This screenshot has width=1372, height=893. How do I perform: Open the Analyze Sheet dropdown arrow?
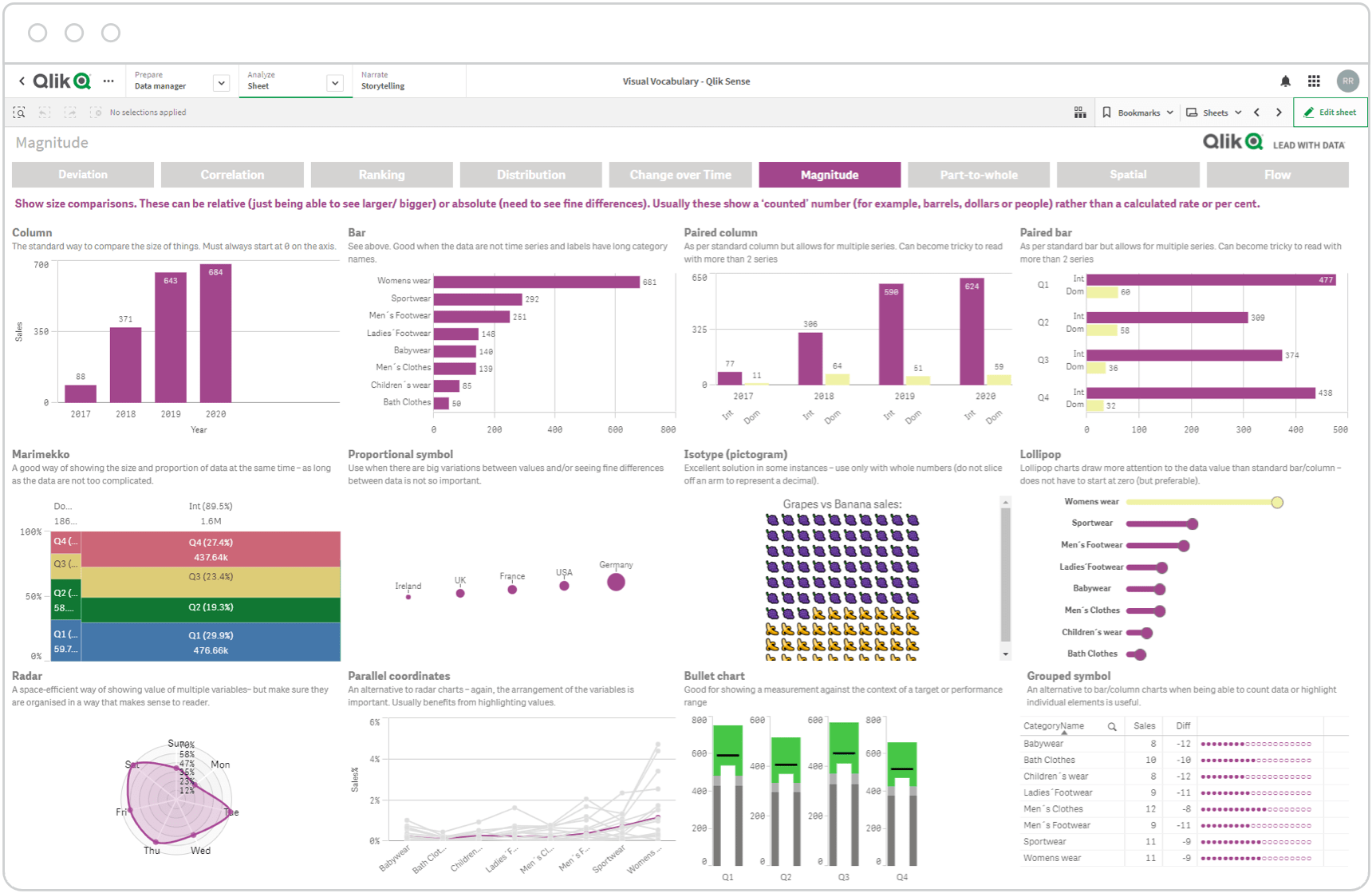coord(335,83)
